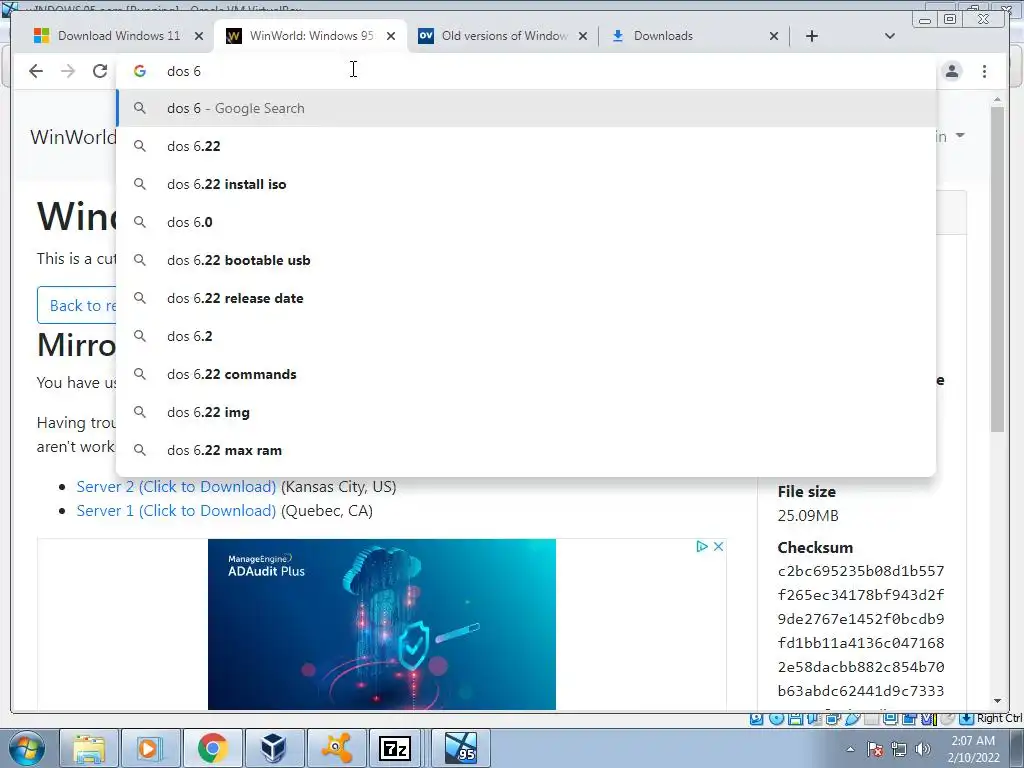Select the 'dos 6.2' suggestion
Screen dimensions: 1024x768
pyautogui.click(x=526, y=336)
